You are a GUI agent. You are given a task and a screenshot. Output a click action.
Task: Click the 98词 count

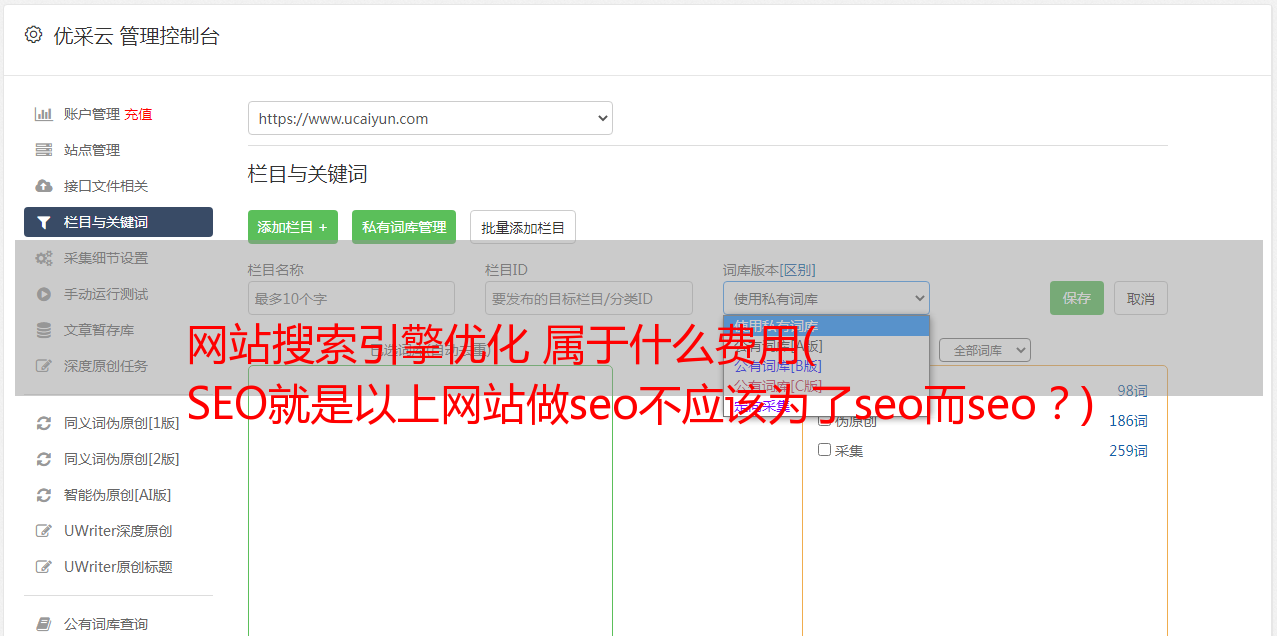[1132, 390]
